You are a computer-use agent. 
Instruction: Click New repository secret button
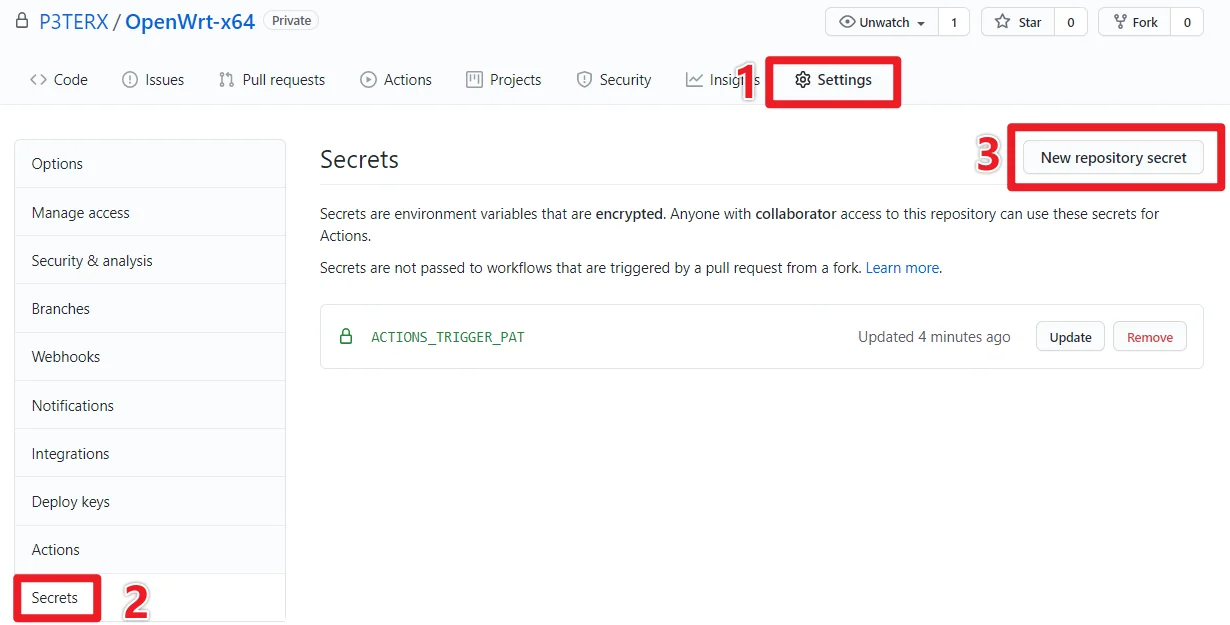[1113, 157]
